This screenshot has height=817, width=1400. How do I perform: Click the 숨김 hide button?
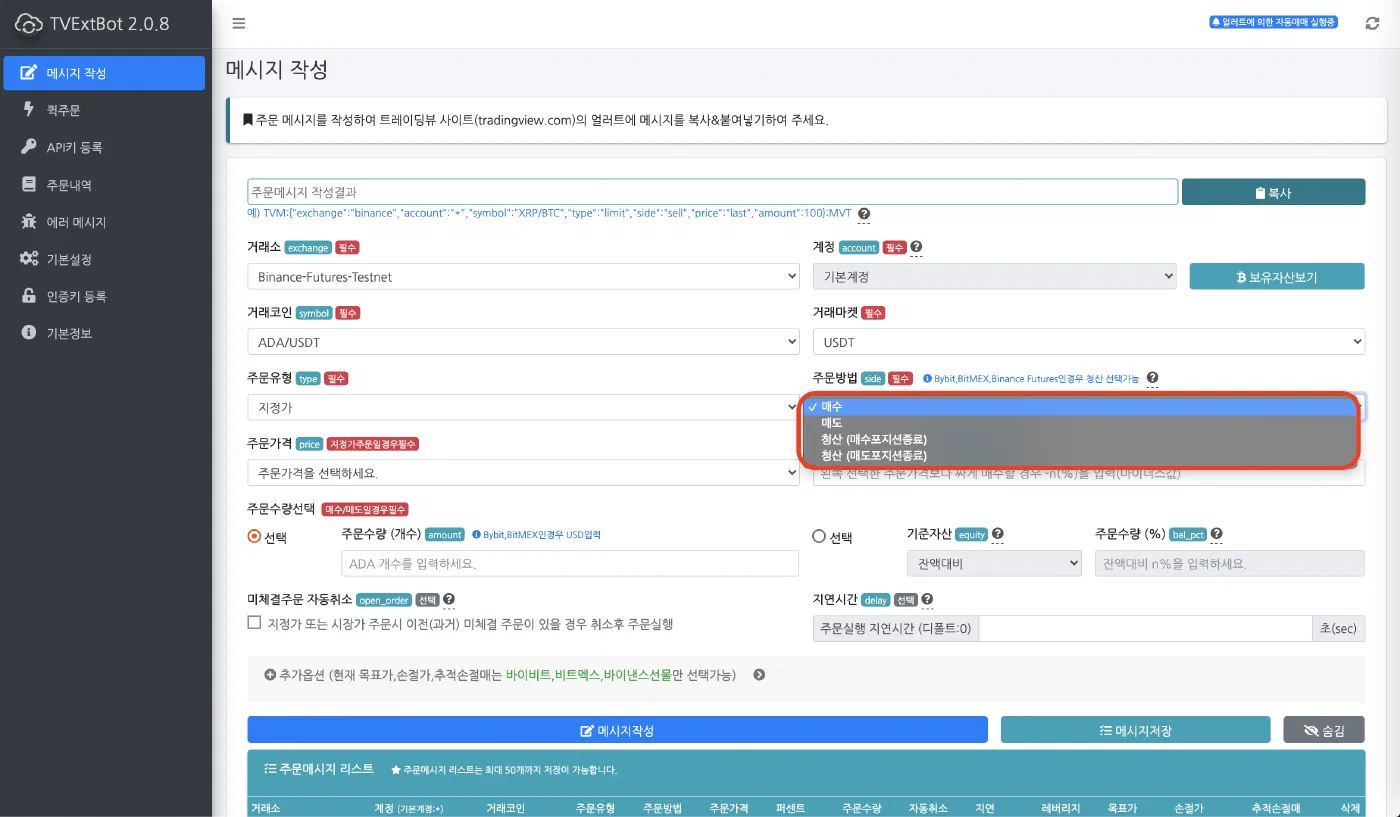[1324, 730]
